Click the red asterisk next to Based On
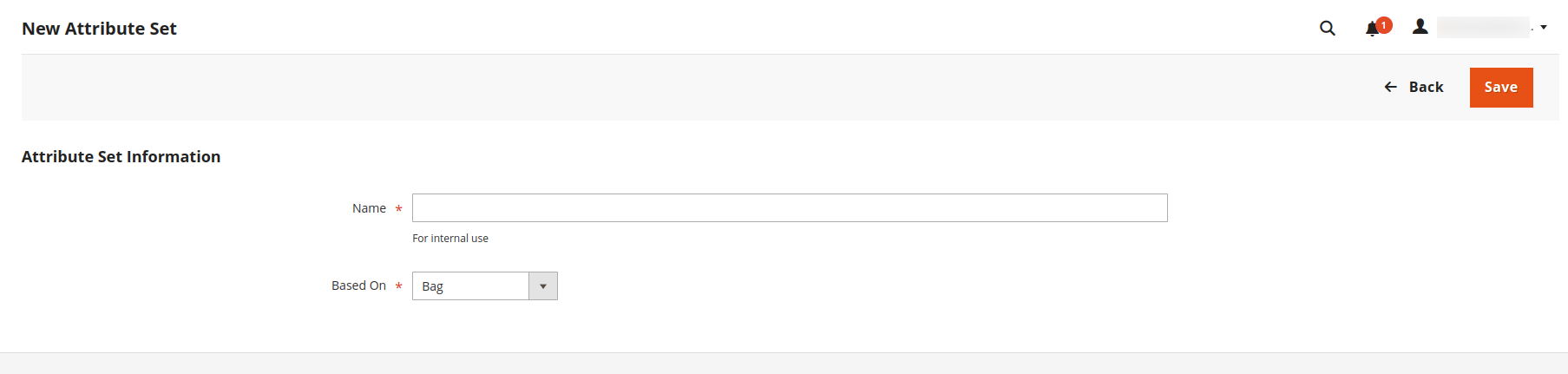This screenshot has width=1568, height=374. tap(398, 286)
